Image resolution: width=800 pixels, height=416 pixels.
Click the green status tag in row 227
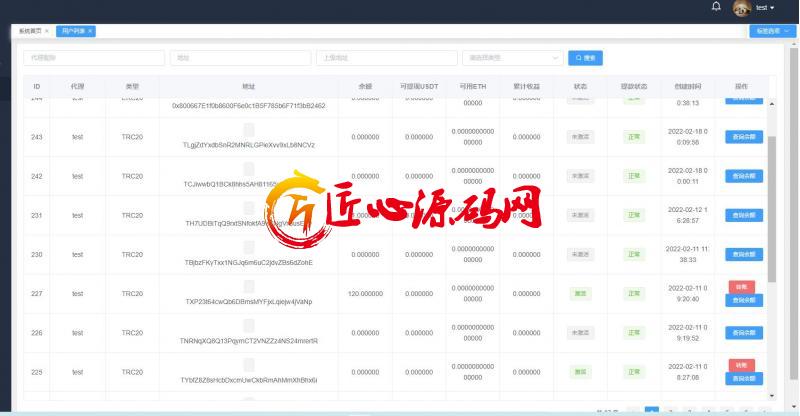580,293
